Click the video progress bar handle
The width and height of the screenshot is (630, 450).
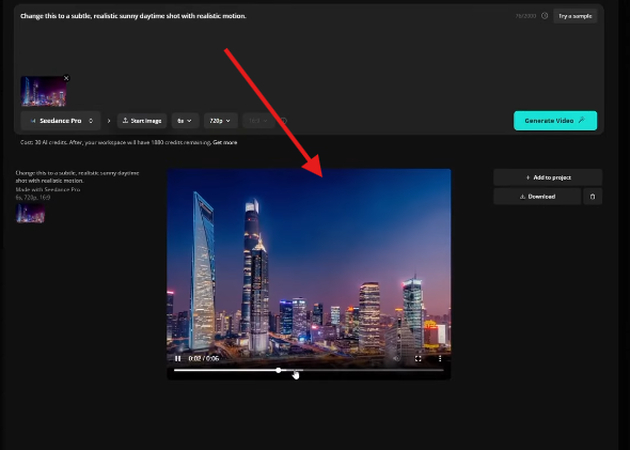(278, 370)
